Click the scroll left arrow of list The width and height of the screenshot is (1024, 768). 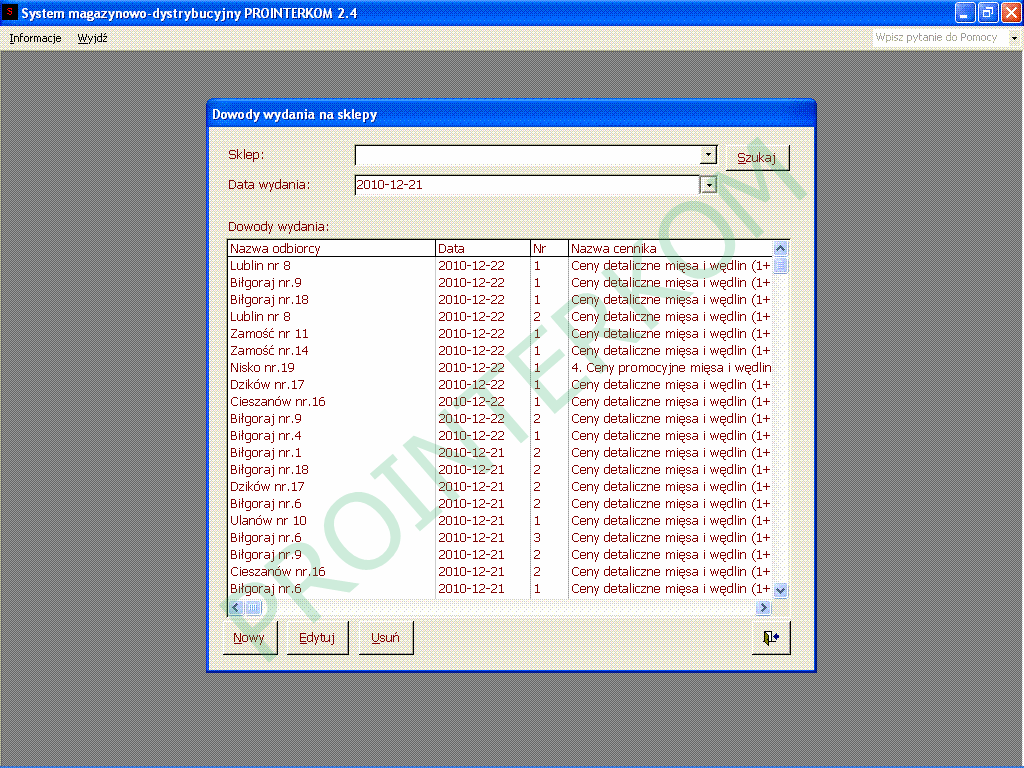[237, 607]
